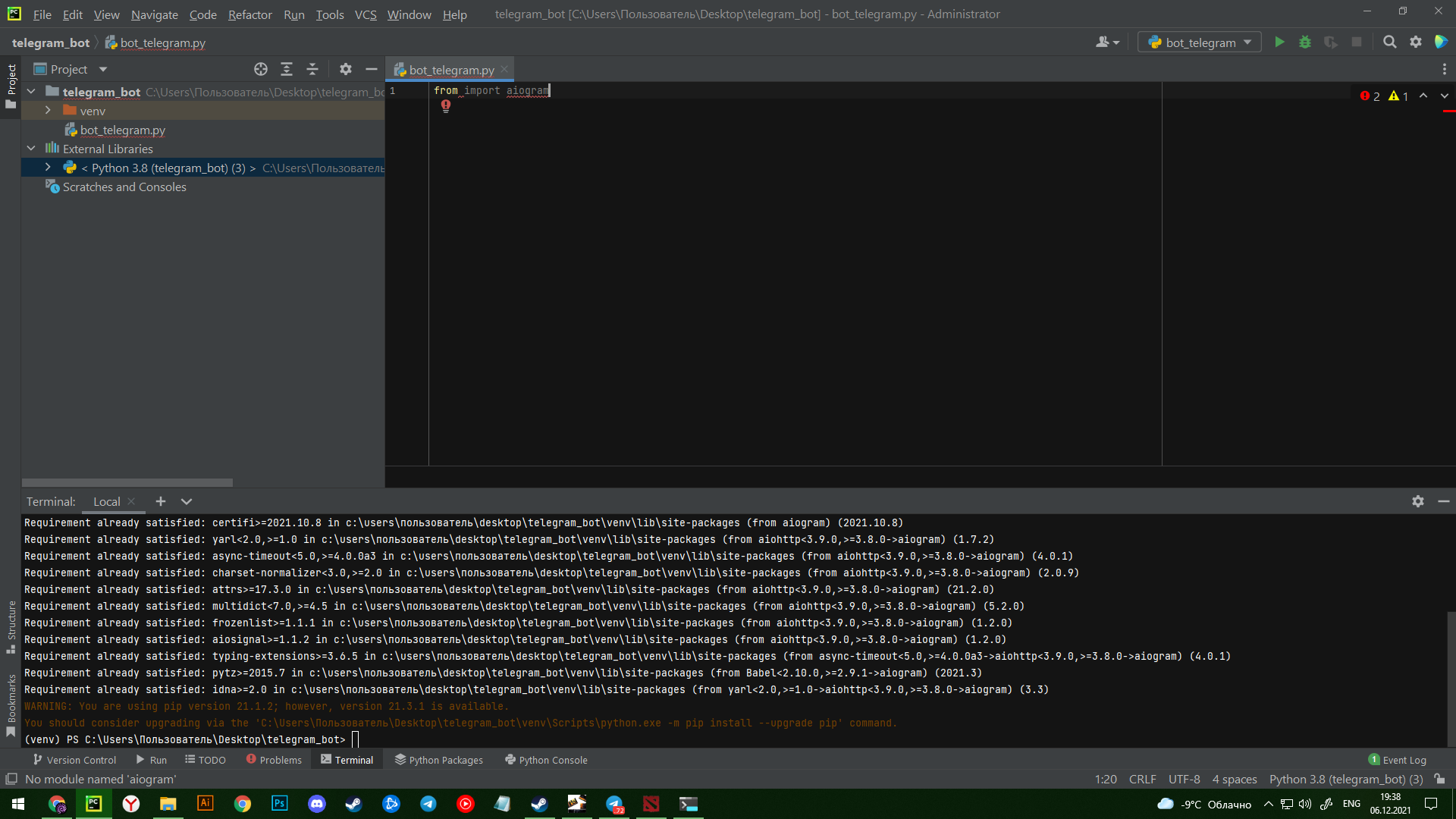The width and height of the screenshot is (1456, 819).
Task: Expand the venv folder
Action: tap(48, 111)
